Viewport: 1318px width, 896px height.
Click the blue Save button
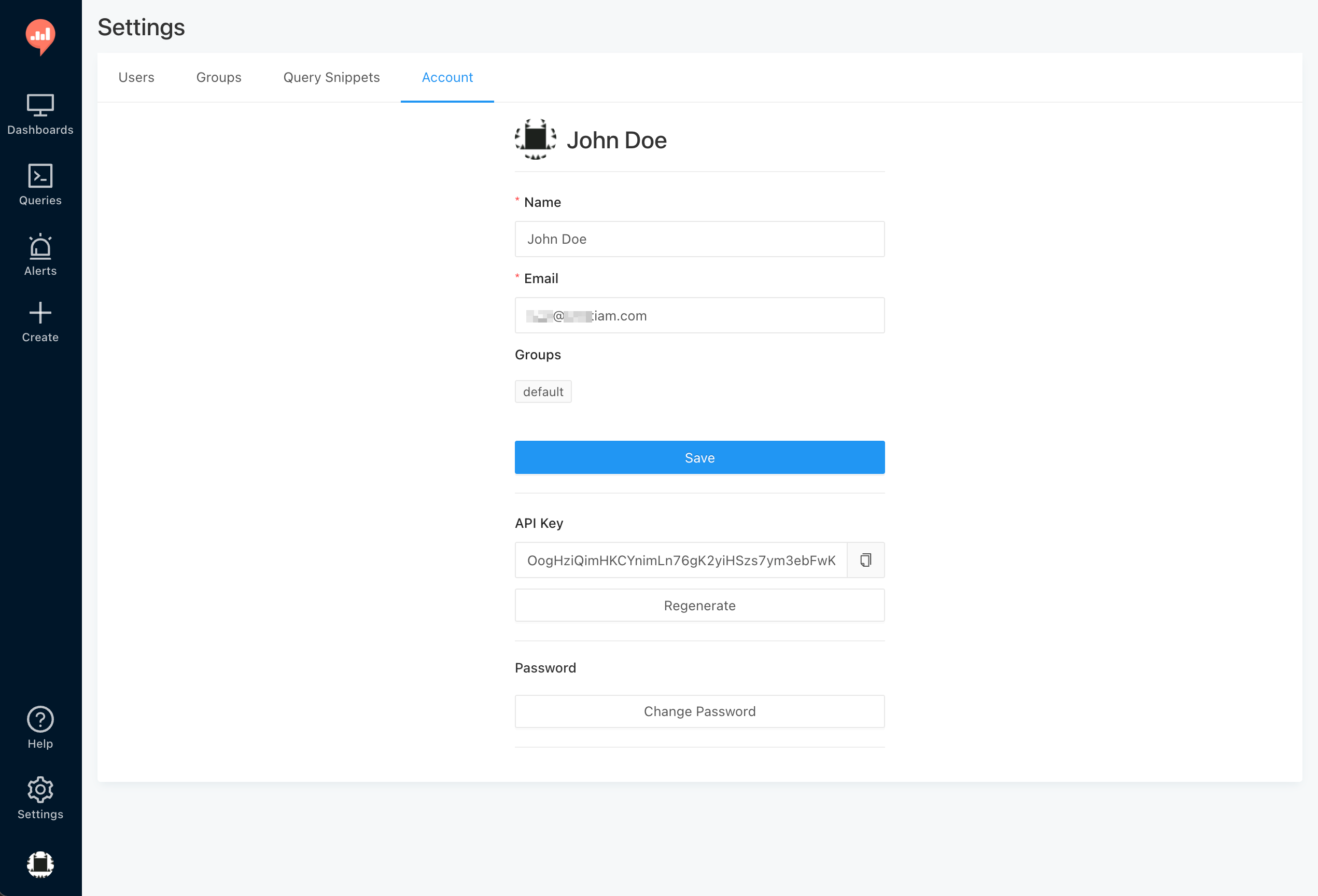coord(700,458)
